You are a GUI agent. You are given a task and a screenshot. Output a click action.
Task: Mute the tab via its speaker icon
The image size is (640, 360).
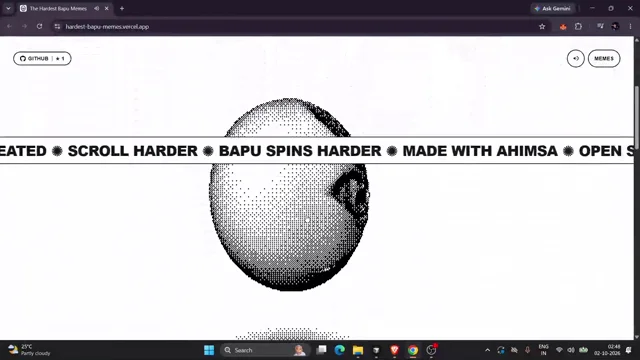point(96,8)
